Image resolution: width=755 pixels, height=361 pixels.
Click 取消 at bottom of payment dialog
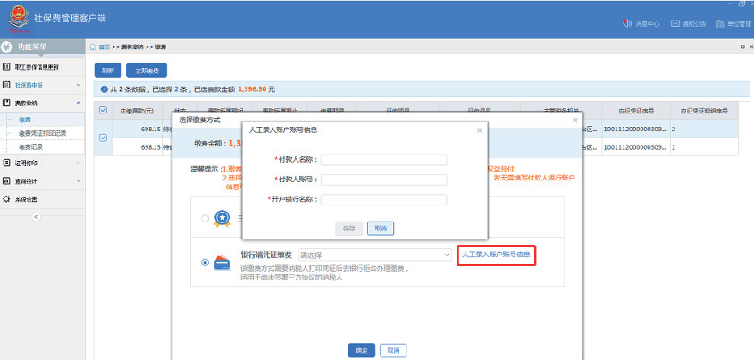pos(393,350)
